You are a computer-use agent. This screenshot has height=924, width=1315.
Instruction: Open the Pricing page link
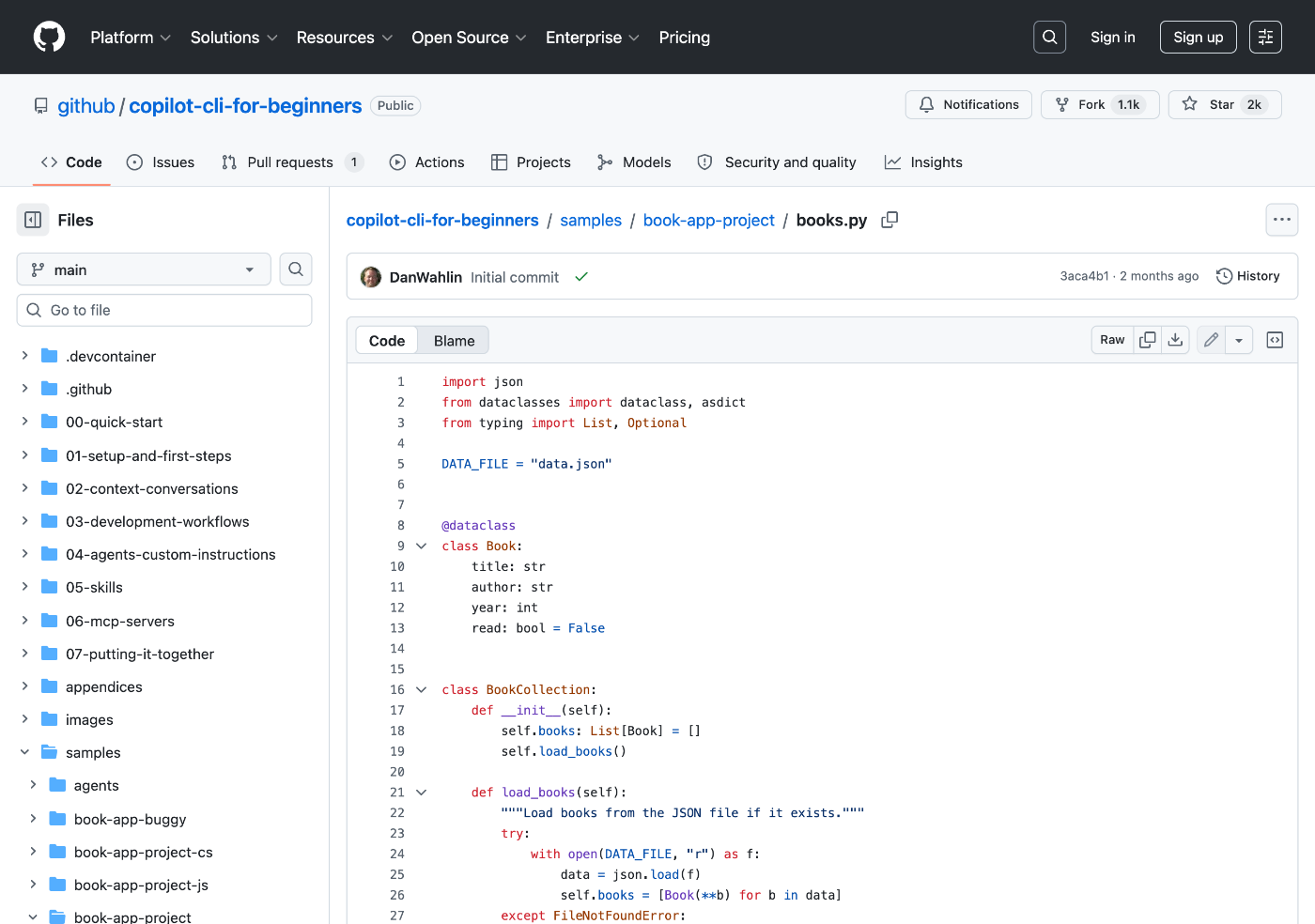685,38
